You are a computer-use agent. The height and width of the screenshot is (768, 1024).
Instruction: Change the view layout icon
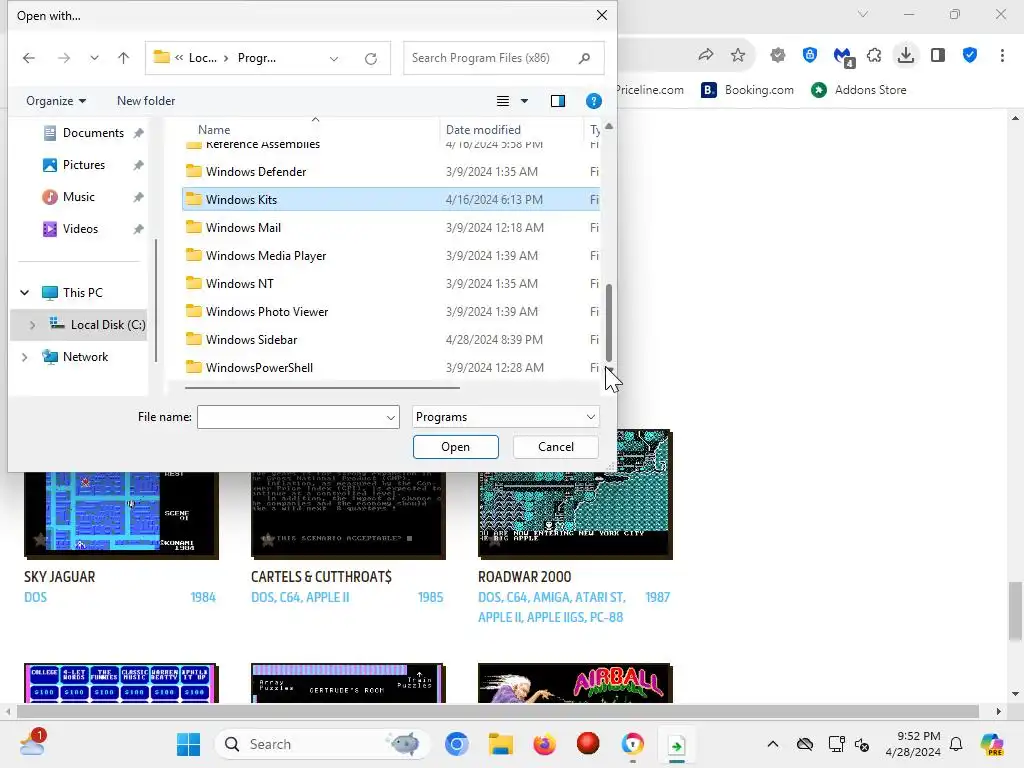click(503, 101)
